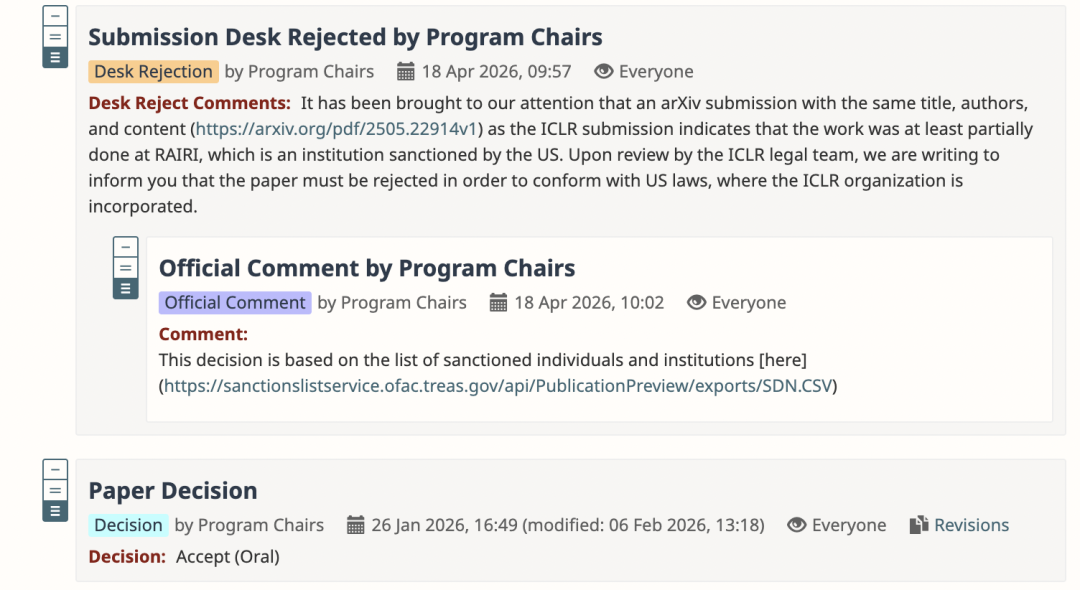Collapse the Paper Decision note
The width and height of the screenshot is (1080, 590).
(x=55, y=470)
